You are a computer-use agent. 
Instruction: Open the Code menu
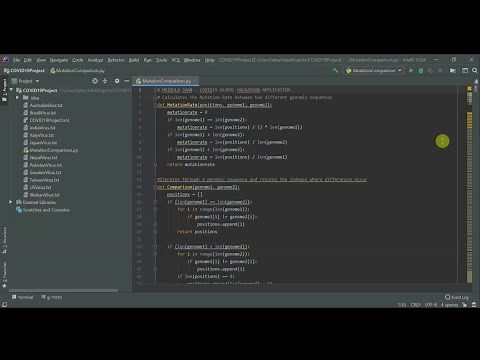pyautogui.click(x=78, y=60)
